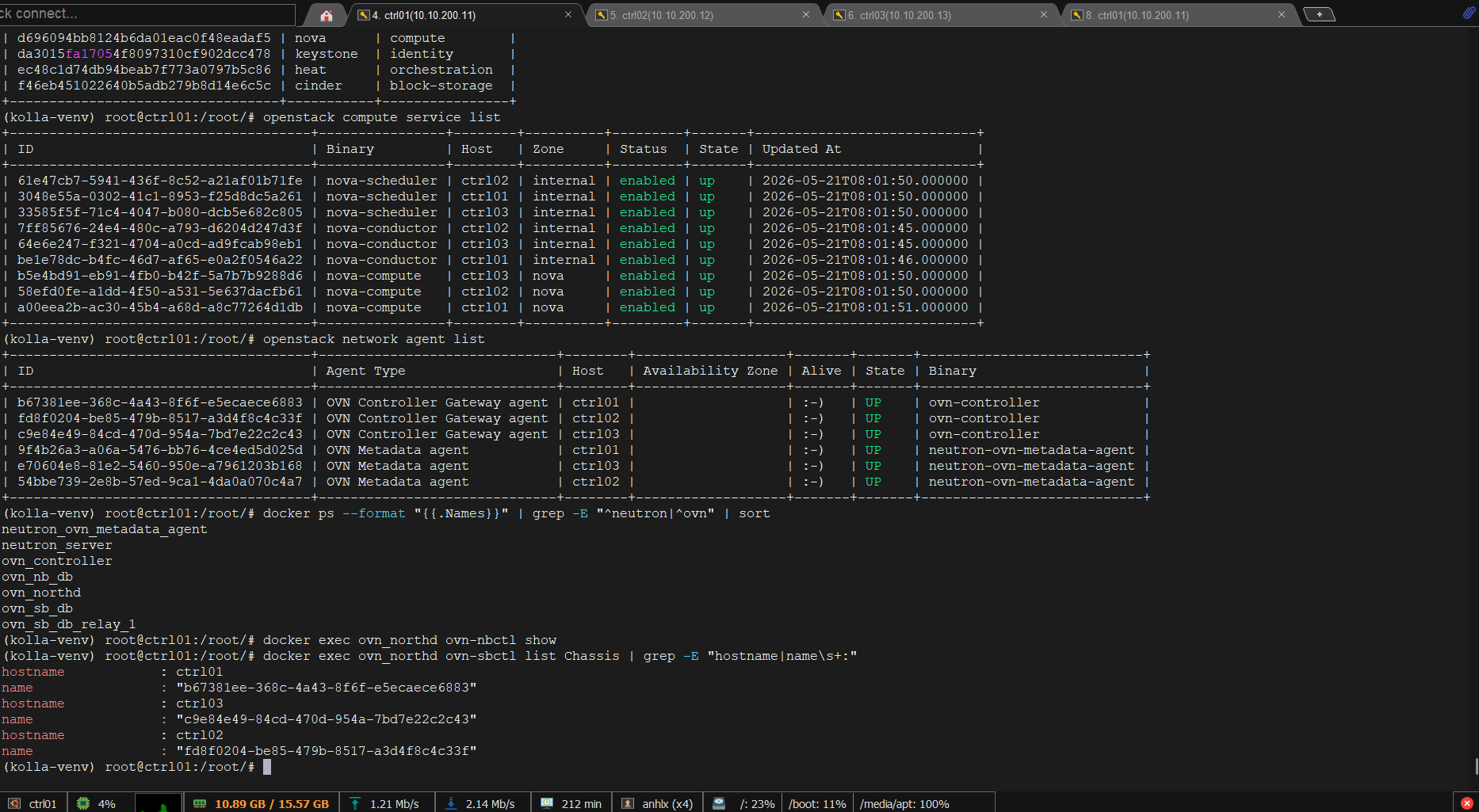Click timestamp 2026-05-21T08:01:51.000000
This screenshot has width=1479, height=812.
click(866, 307)
